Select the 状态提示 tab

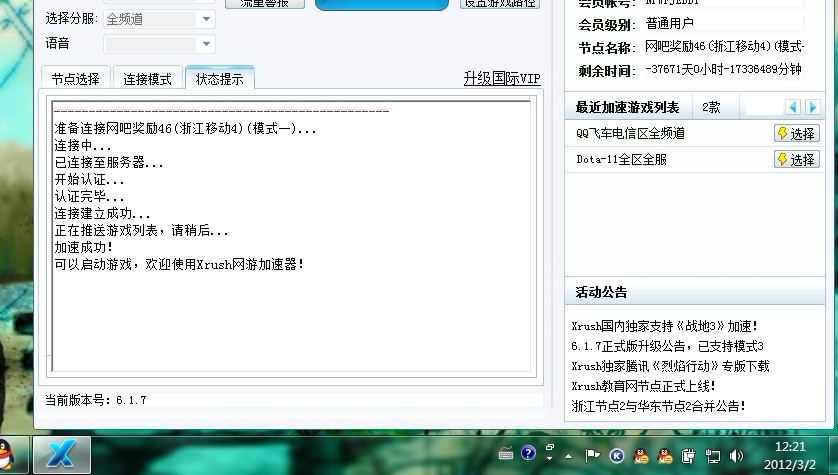[x=220, y=79]
